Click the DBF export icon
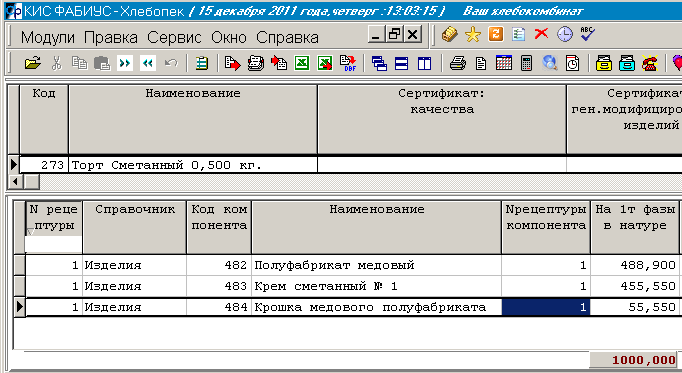This screenshot has height=373, width=682. click(348, 63)
